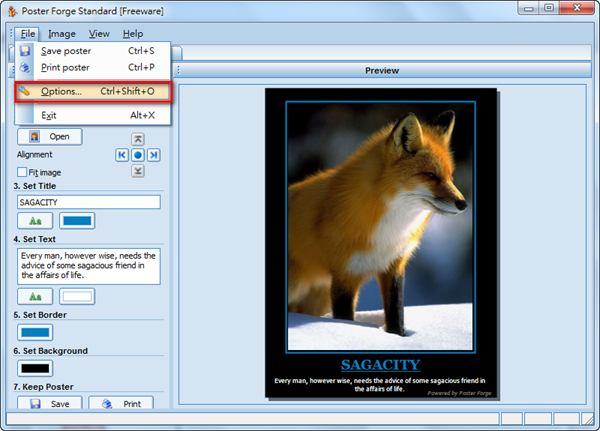Viewport: 600px width, 431px height.
Task: Click the center alignment dot icon
Action: coord(138,155)
